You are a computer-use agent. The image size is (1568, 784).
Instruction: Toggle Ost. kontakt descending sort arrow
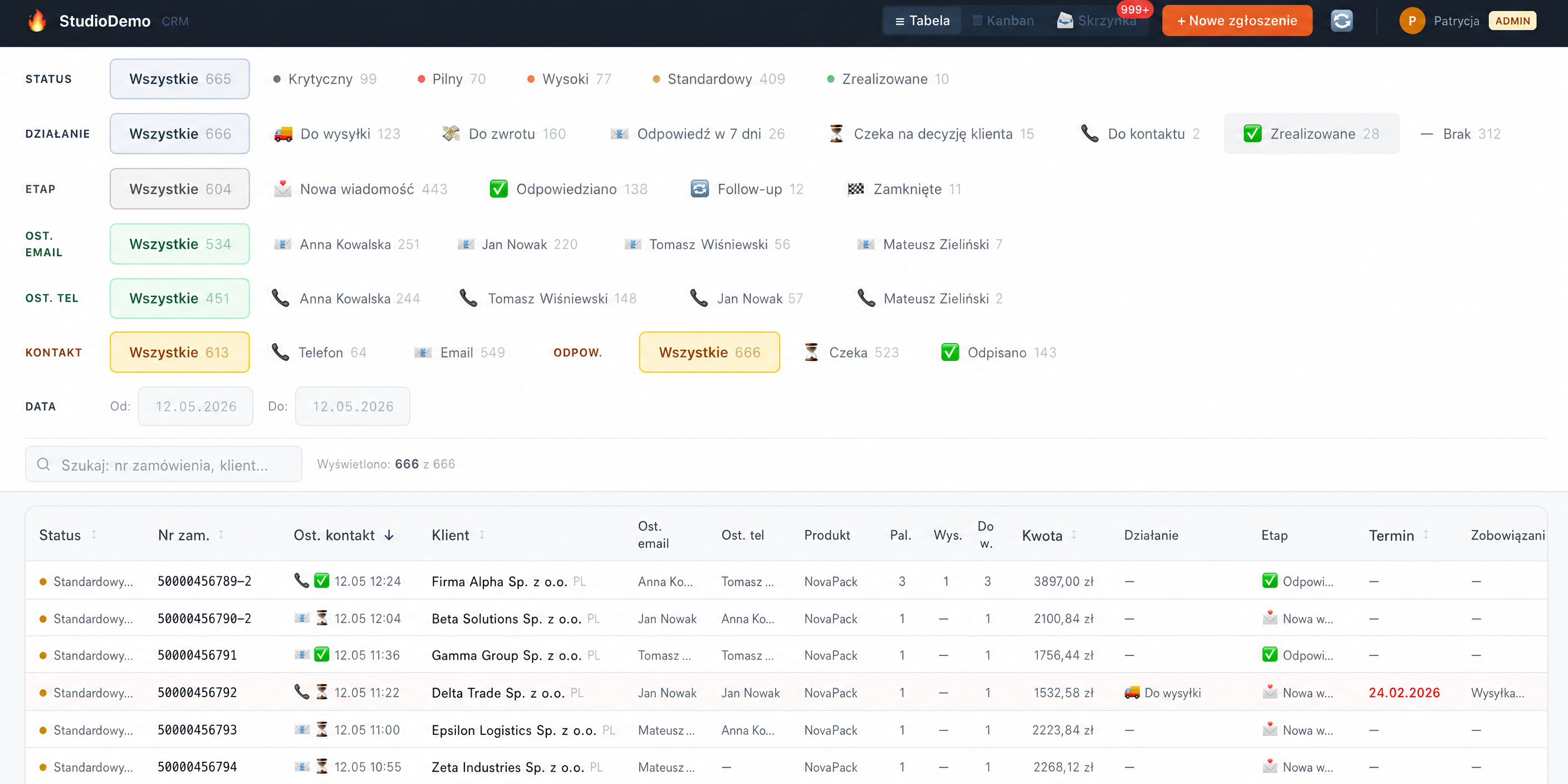point(389,535)
